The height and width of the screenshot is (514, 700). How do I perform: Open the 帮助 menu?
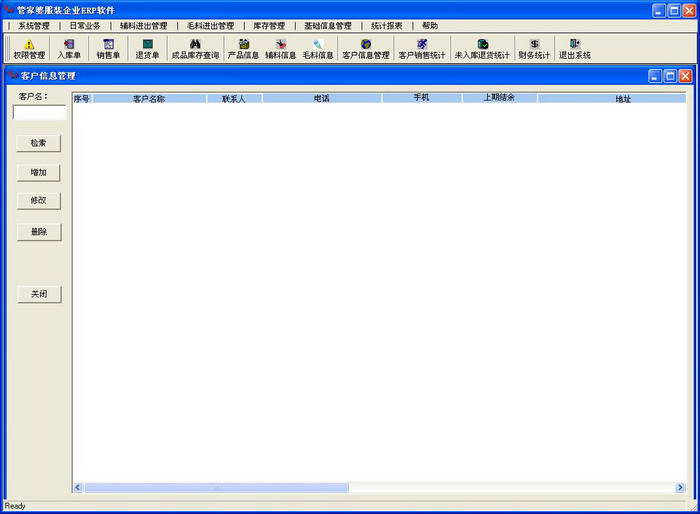(430, 26)
